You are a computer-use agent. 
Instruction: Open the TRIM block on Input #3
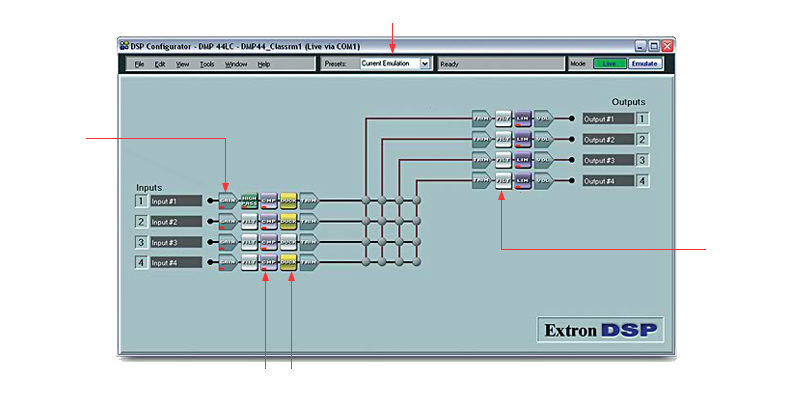point(308,242)
